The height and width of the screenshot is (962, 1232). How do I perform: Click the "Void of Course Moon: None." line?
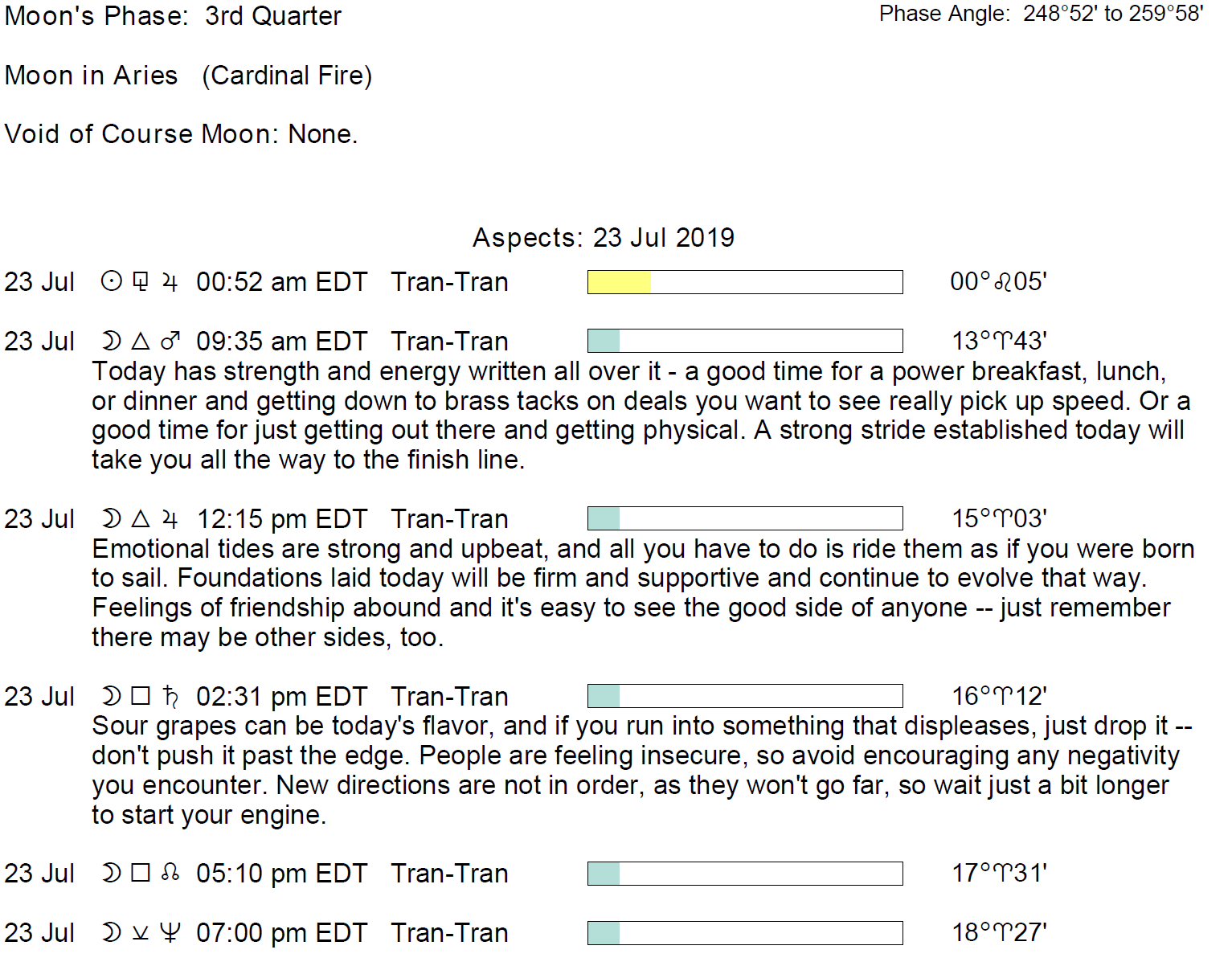click(x=181, y=133)
